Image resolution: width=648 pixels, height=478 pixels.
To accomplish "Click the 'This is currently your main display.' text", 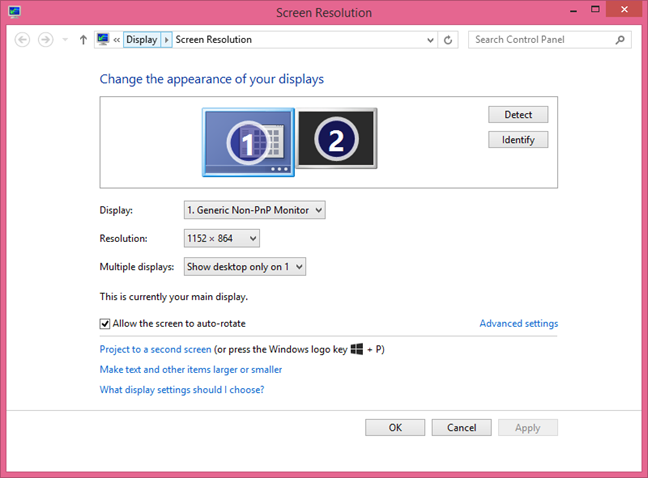I will click(x=174, y=297).
